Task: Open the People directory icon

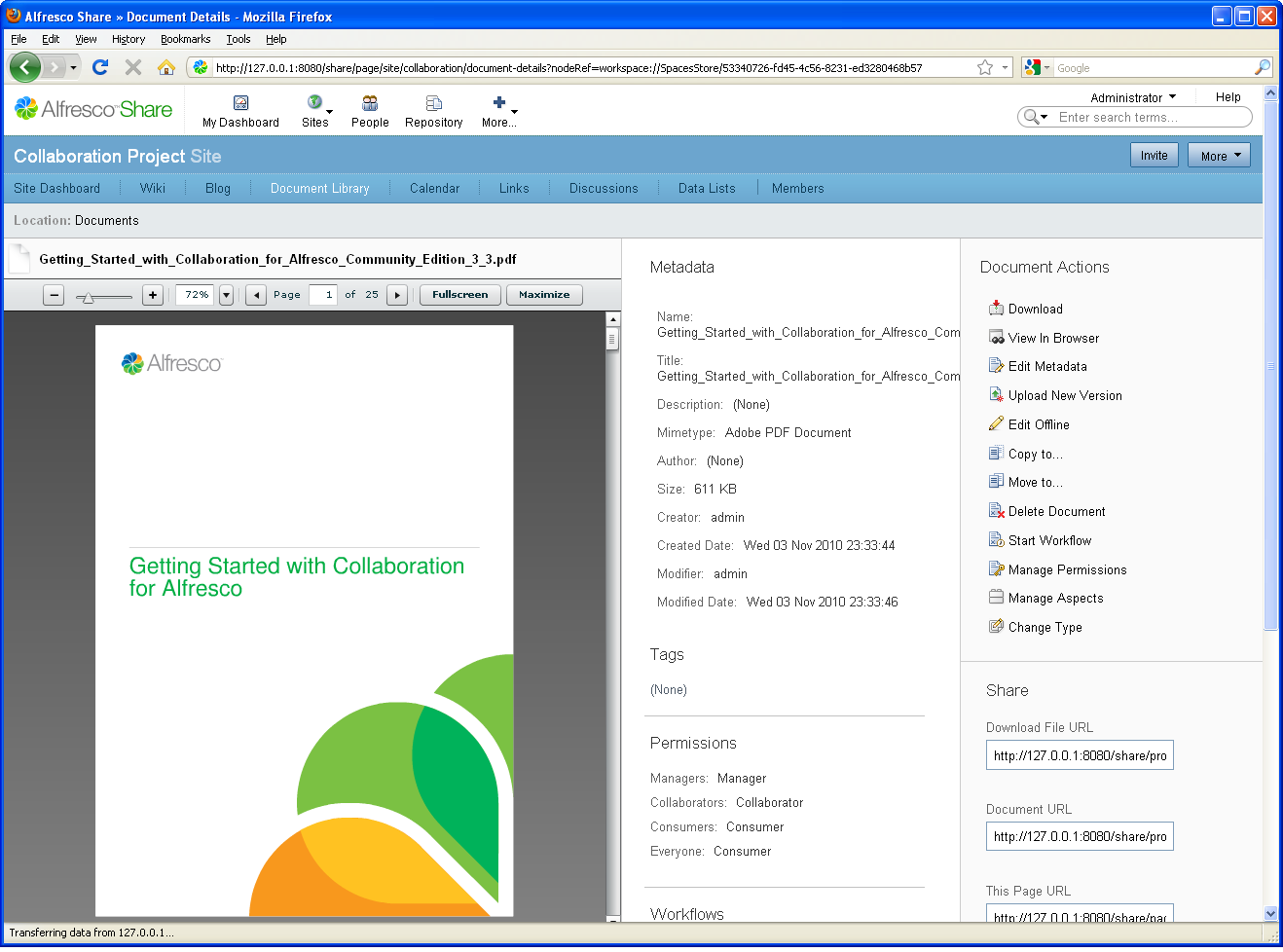Action: 370,103
